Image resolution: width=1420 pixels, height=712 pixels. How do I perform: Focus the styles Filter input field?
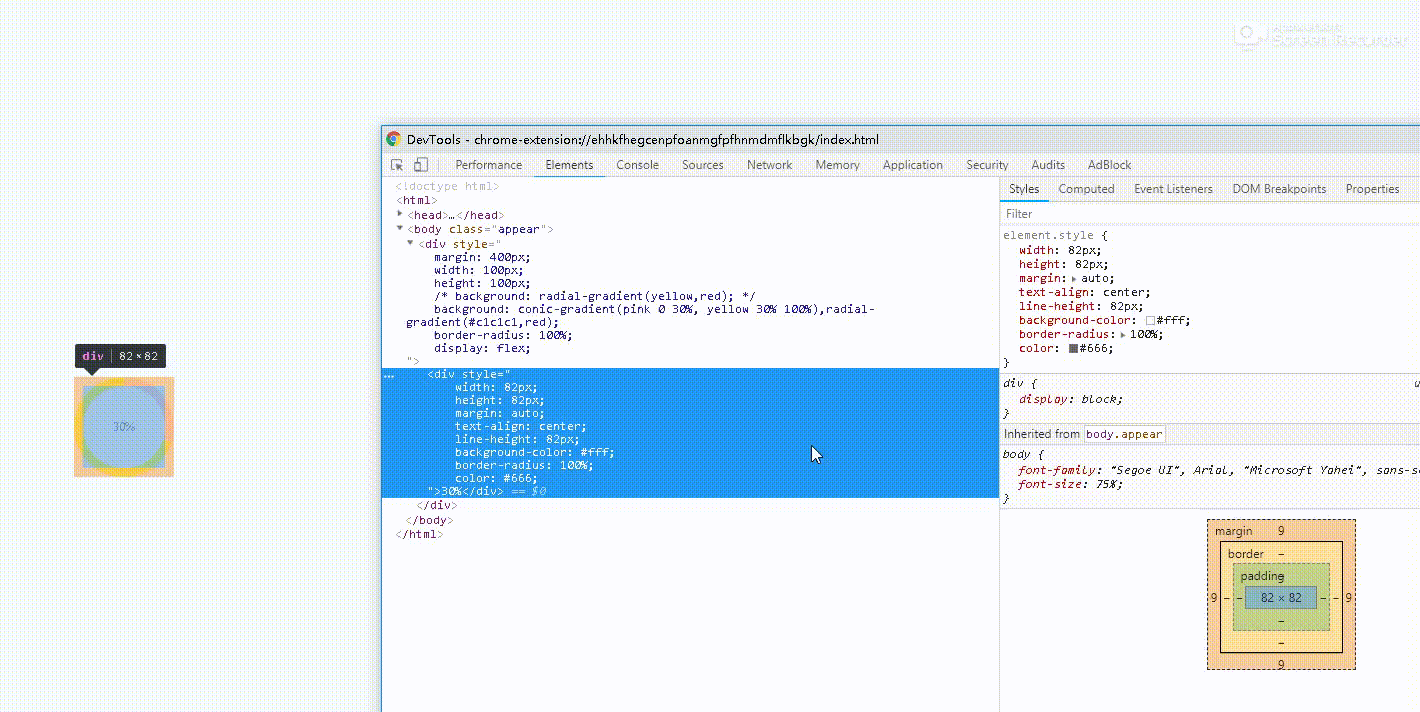pos(1210,214)
